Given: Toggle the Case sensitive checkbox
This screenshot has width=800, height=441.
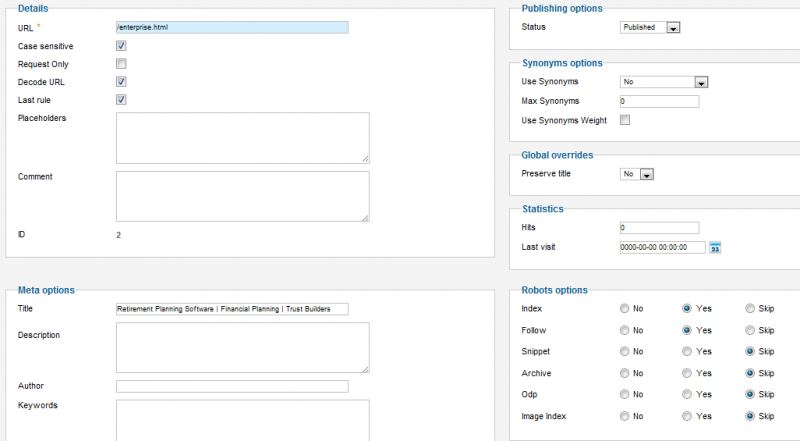Looking at the screenshot, I should [x=121, y=46].
